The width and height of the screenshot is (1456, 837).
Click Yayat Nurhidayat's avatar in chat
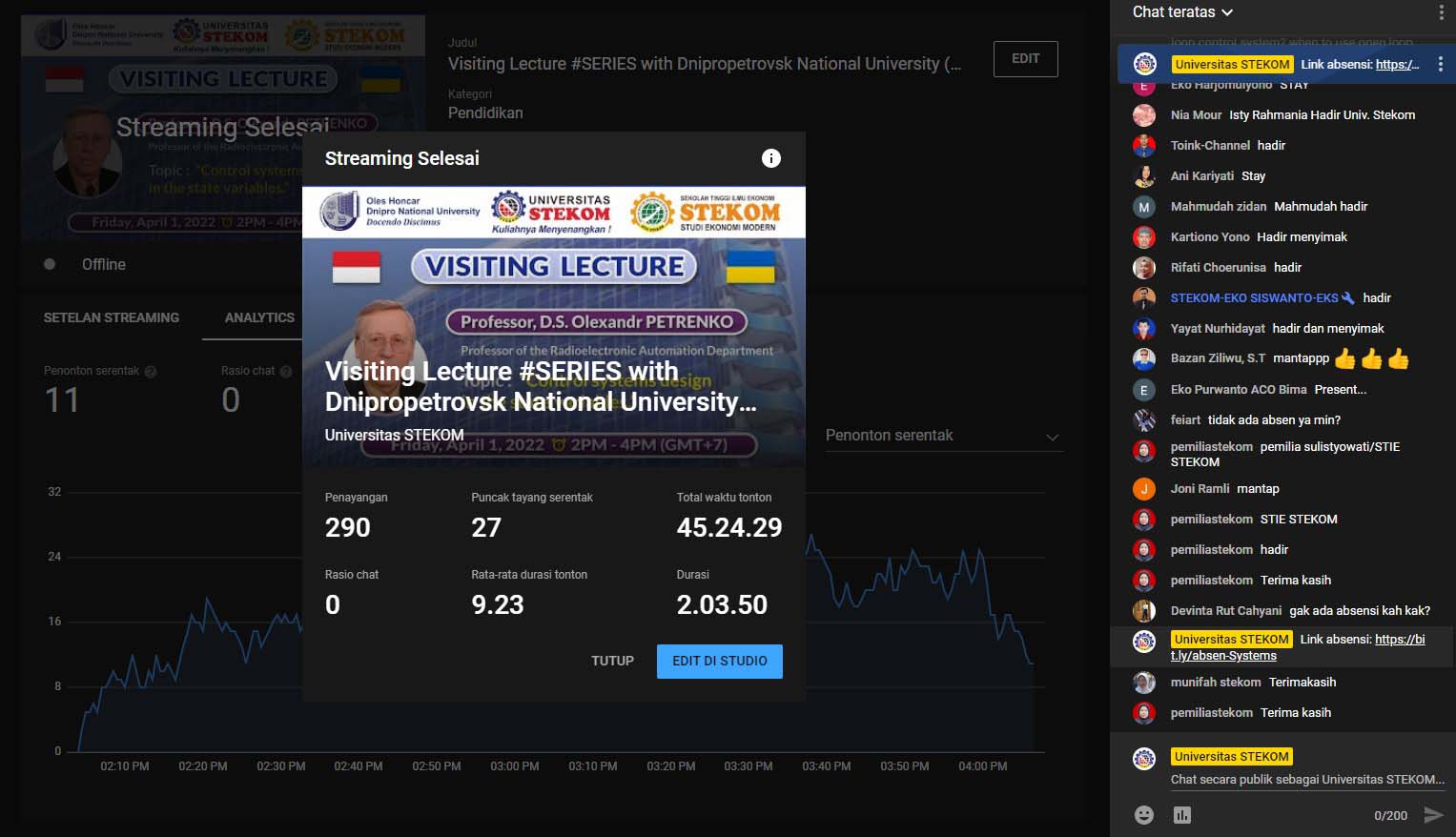(x=1144, y=329)
